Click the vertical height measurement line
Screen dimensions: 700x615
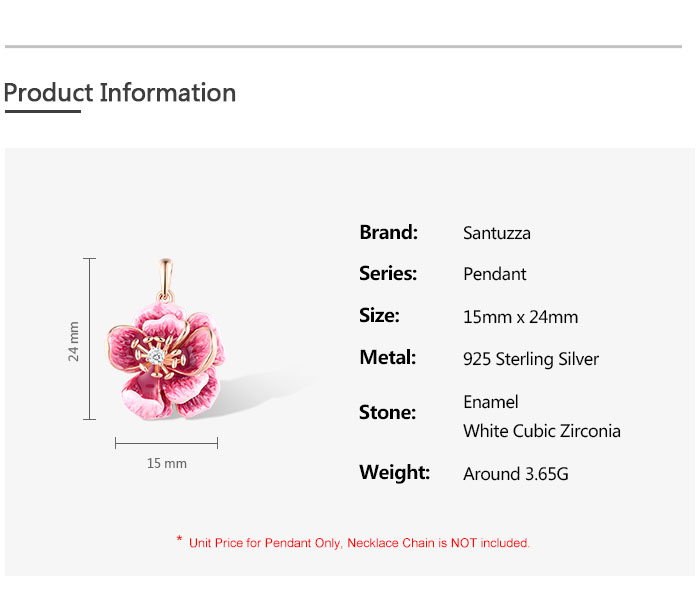pos(90,339)
